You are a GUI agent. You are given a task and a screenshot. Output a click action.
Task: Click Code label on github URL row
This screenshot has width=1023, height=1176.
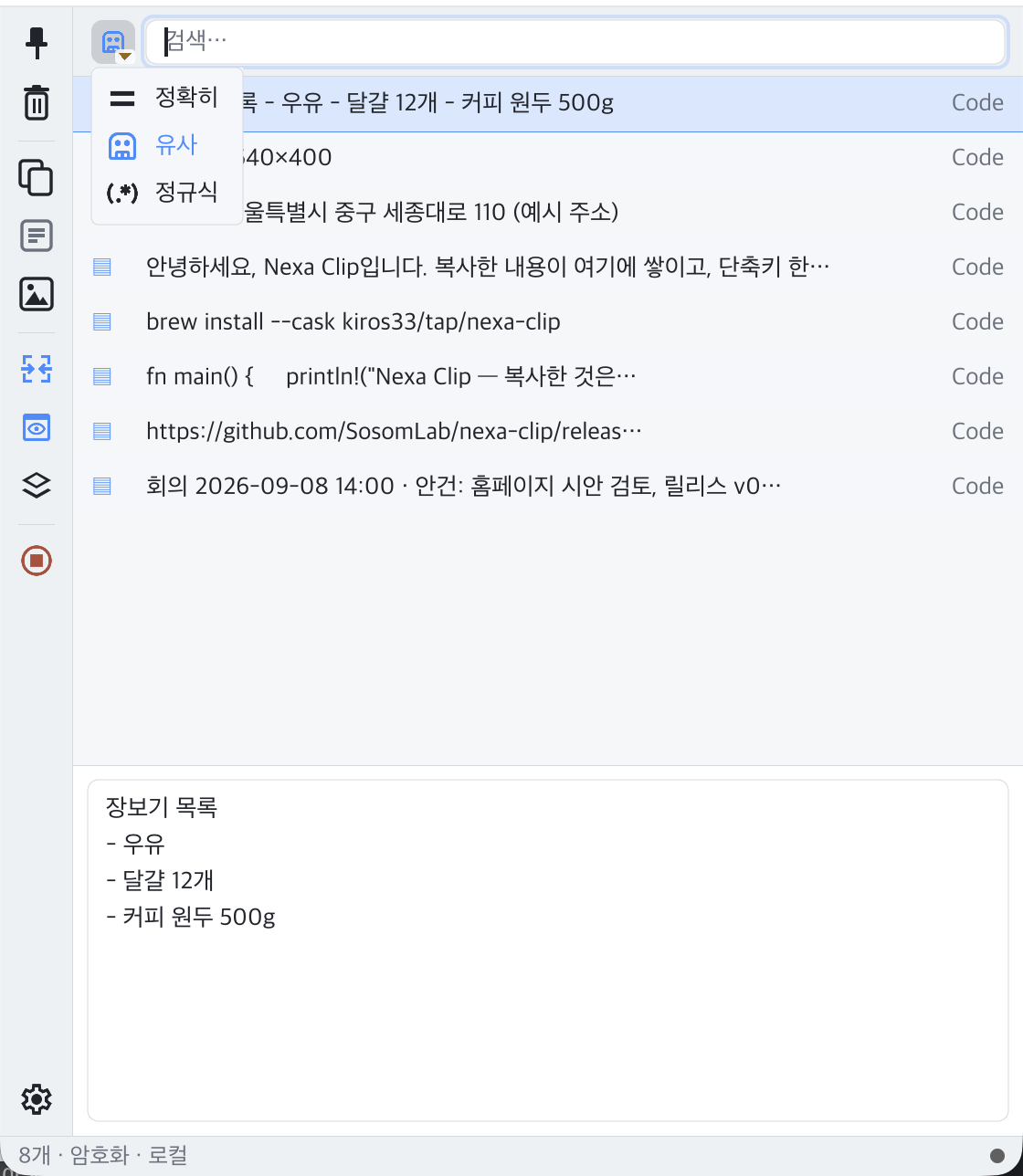point(977,431)
